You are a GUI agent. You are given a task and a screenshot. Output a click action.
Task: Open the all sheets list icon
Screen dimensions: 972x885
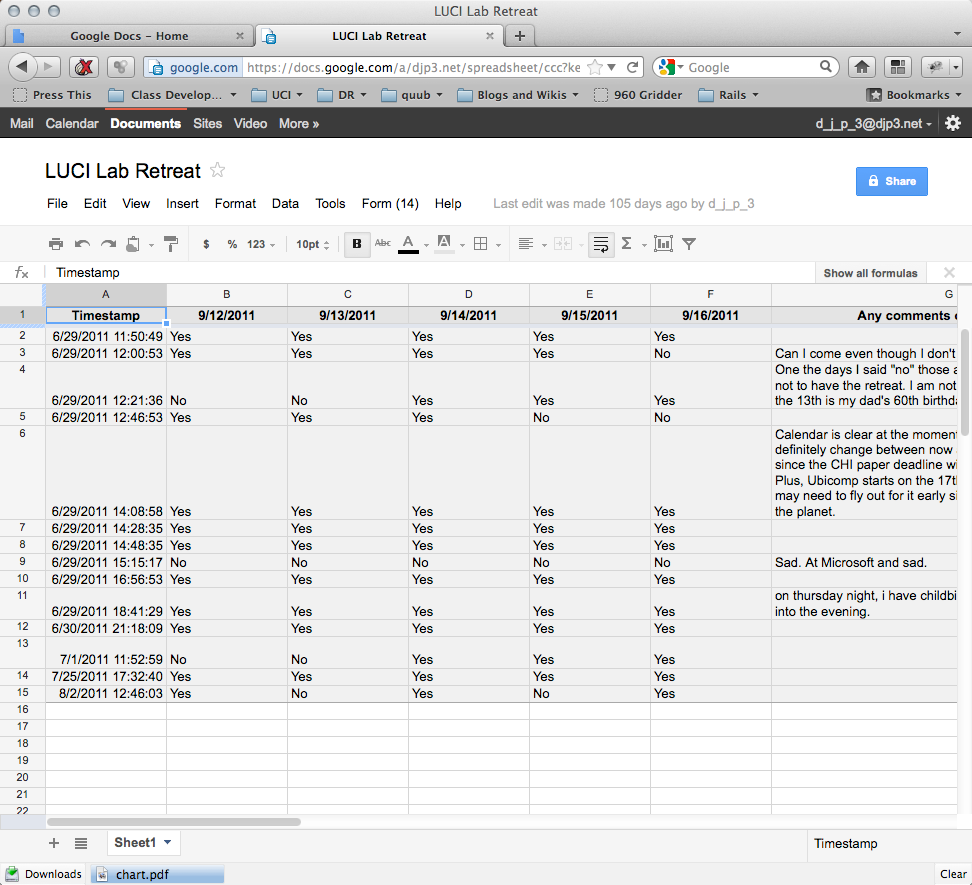click(81, 843)
